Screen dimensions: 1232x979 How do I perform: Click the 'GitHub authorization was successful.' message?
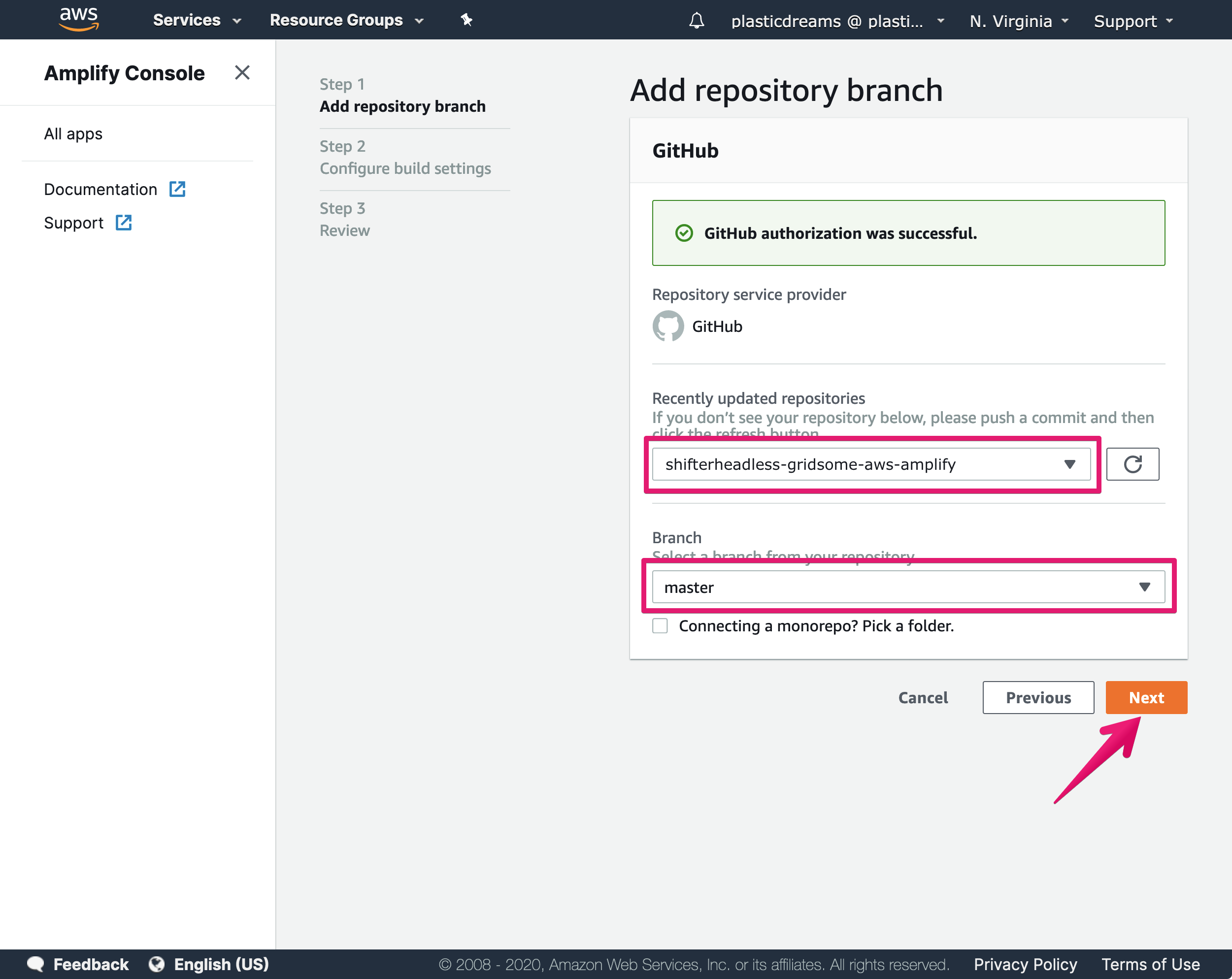840,233
